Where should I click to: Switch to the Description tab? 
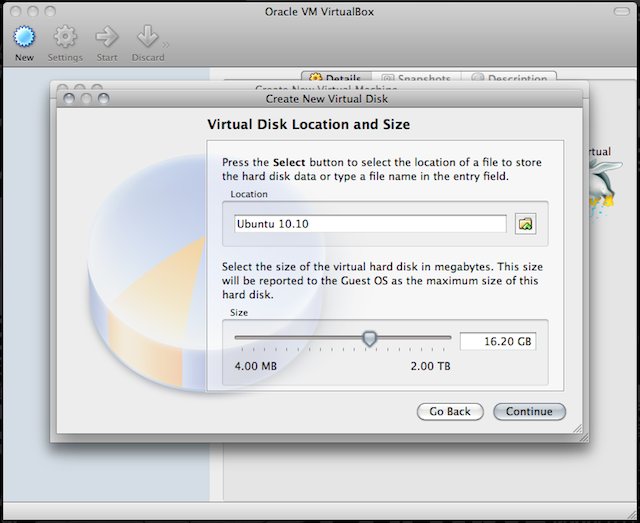pos(509,78)
